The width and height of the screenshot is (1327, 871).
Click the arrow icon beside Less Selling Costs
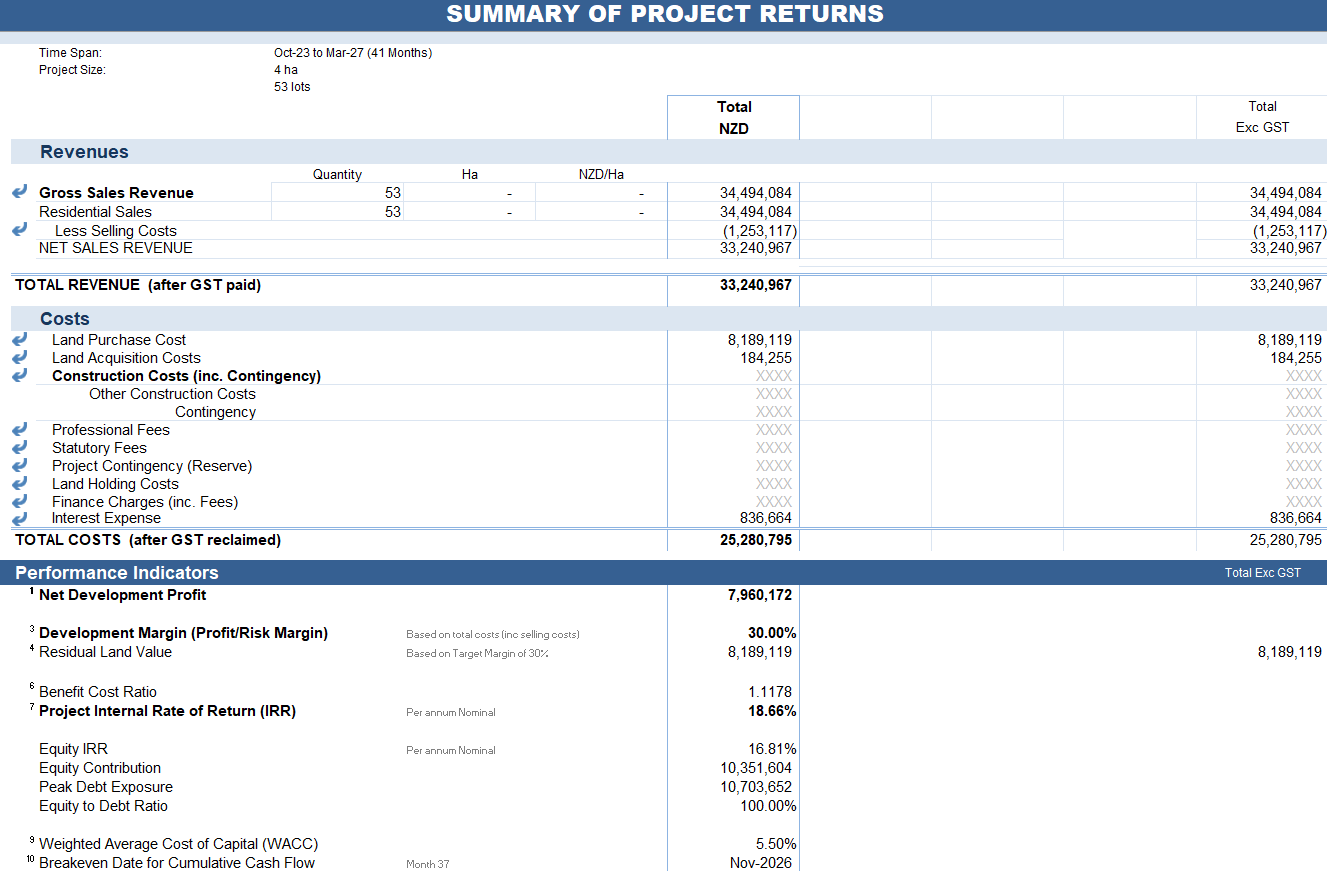tap(20, 230)
